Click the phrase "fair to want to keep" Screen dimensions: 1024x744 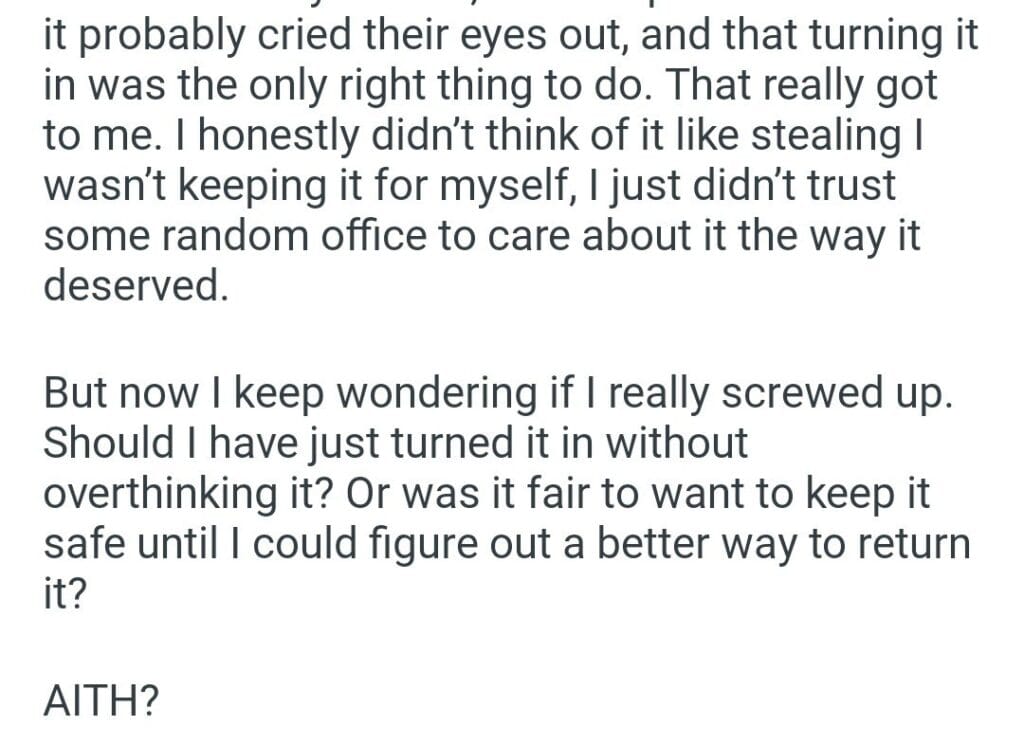pos(686,494)
